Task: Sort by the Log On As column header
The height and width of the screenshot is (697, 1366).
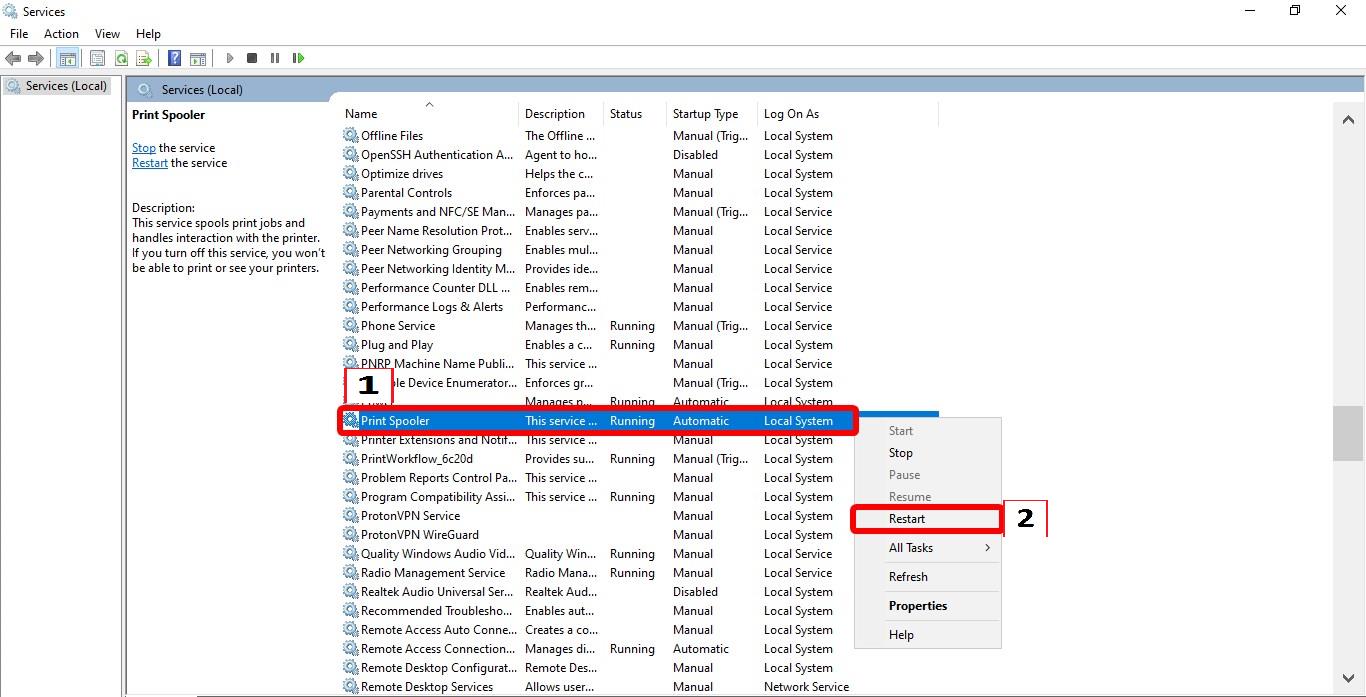Action: [847, 114]
